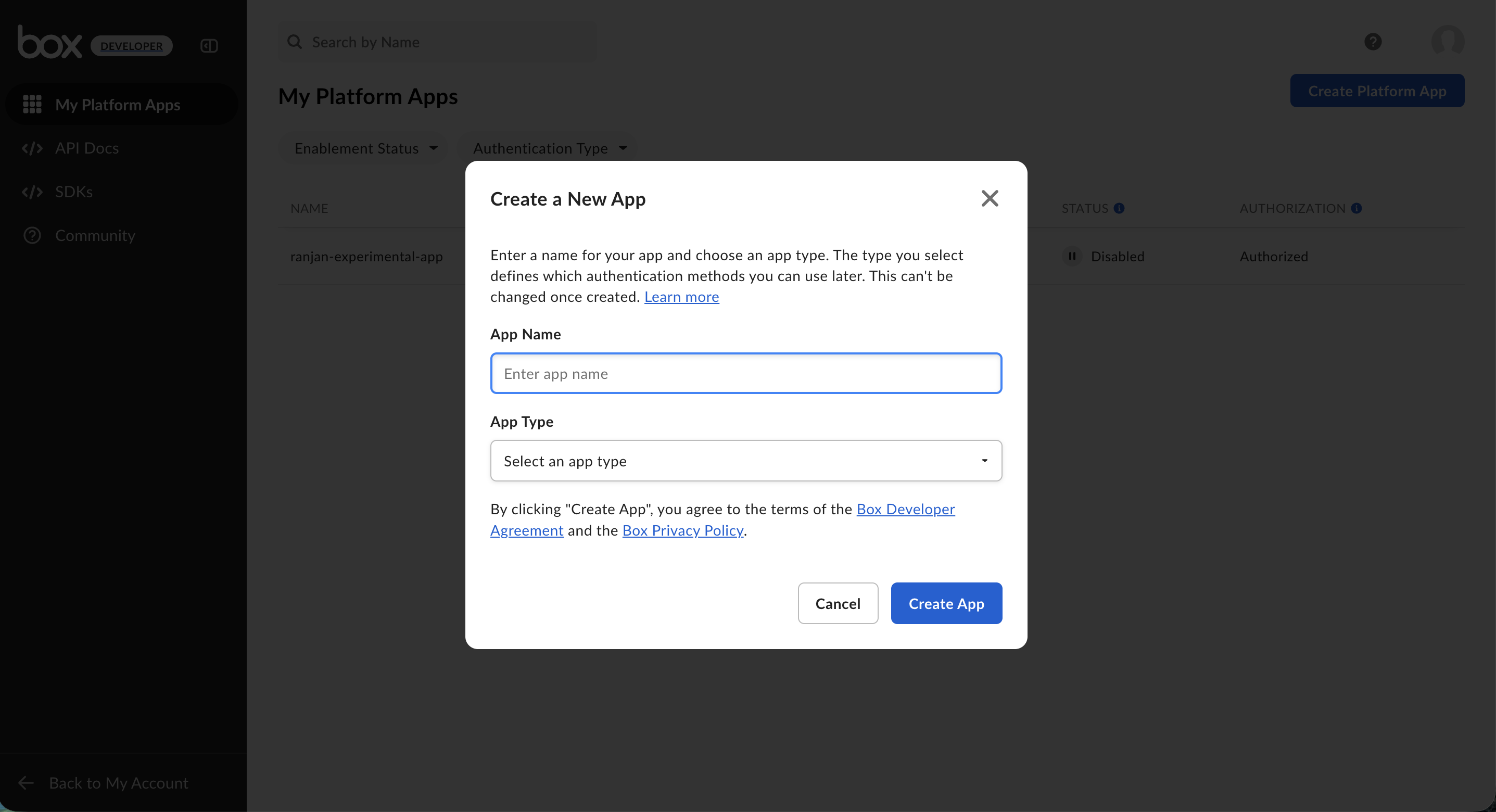Open the help question mark icon

1373,42
